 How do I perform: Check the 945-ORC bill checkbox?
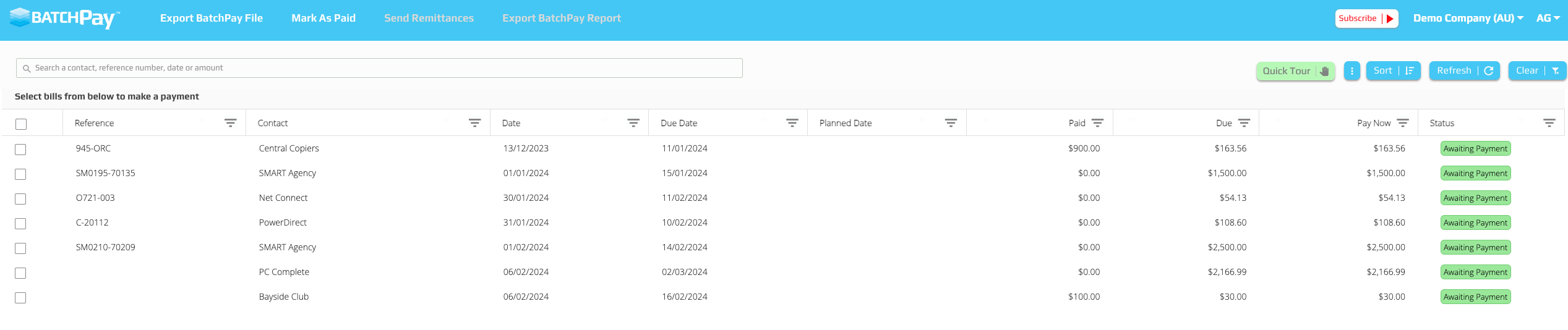20,150
